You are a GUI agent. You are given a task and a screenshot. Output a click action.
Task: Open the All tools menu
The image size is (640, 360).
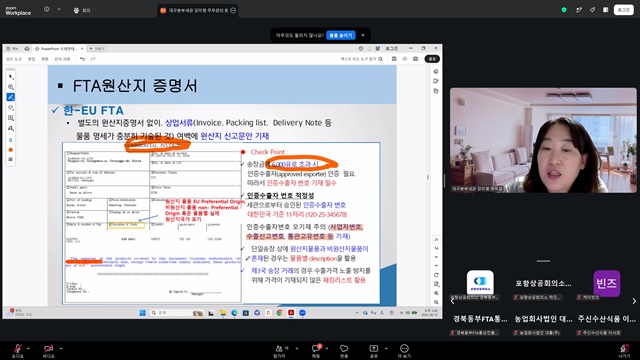point(14,59)
